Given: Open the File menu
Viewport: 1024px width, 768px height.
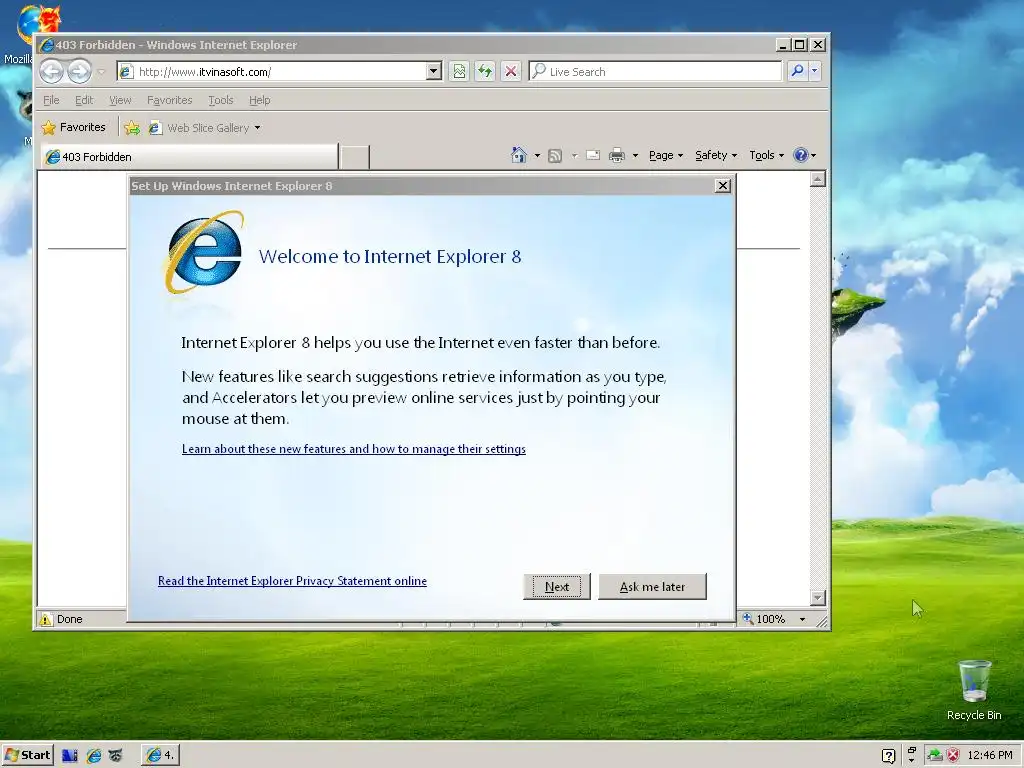Looking at the screenshot, I should click(x=51, y=100).
